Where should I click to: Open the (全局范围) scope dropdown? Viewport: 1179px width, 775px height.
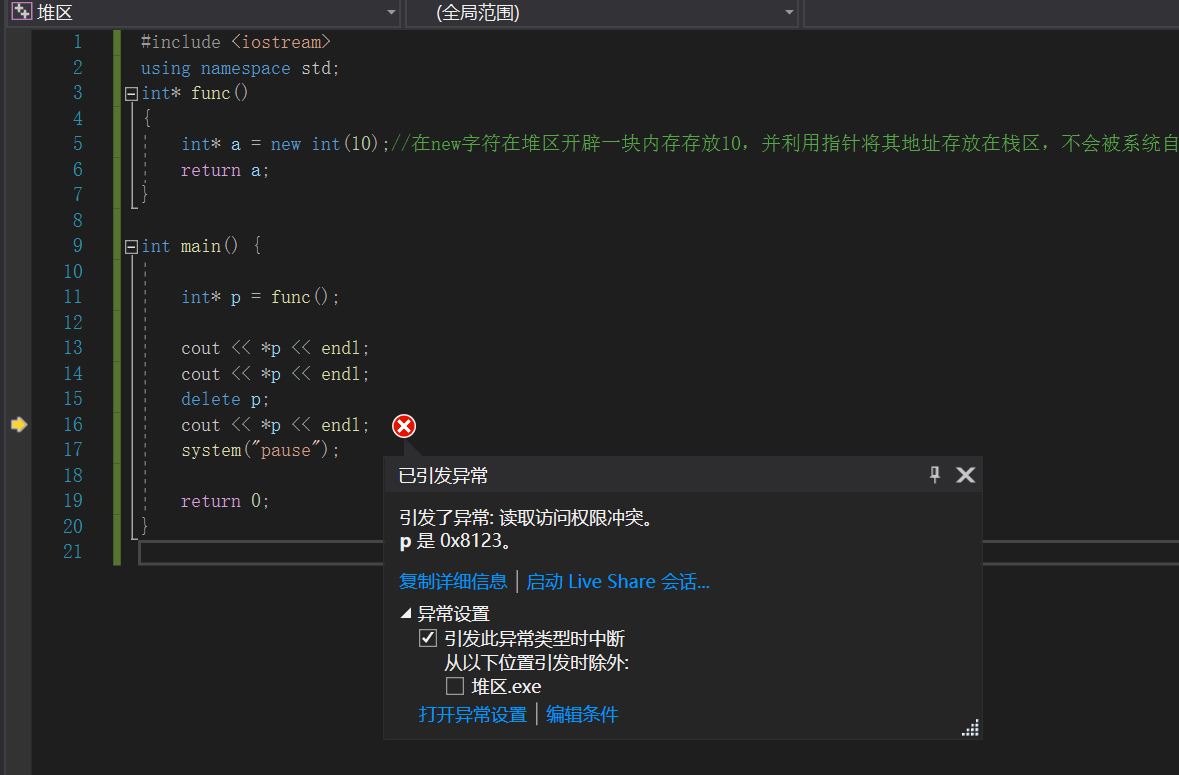coord(789,13)
